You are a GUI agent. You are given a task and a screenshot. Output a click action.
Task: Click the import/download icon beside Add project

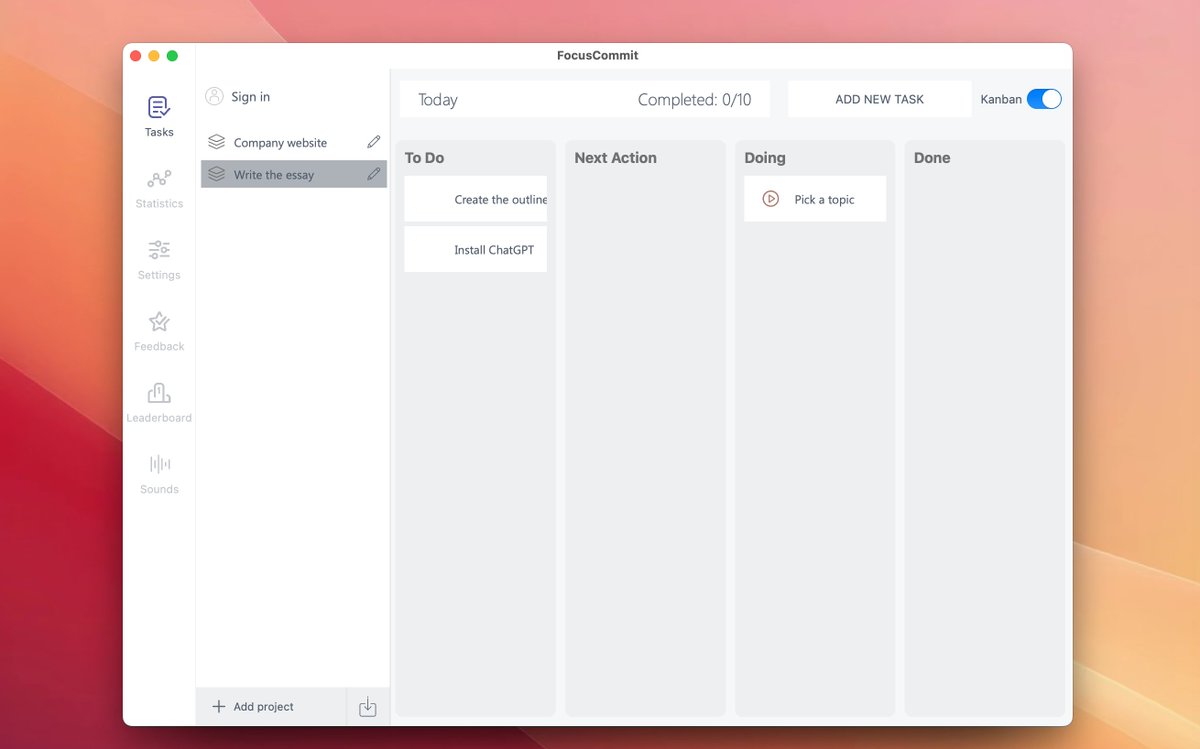click(367, 707)
